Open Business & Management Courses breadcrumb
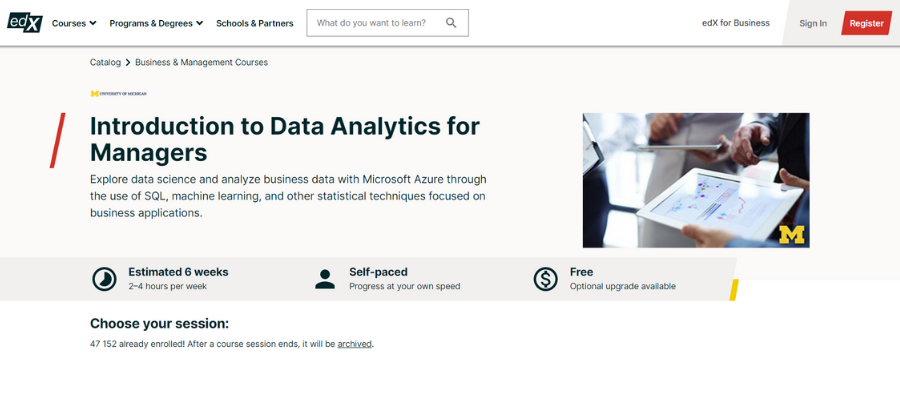Screen dimensions: 900x400 (x=201, y=62)
